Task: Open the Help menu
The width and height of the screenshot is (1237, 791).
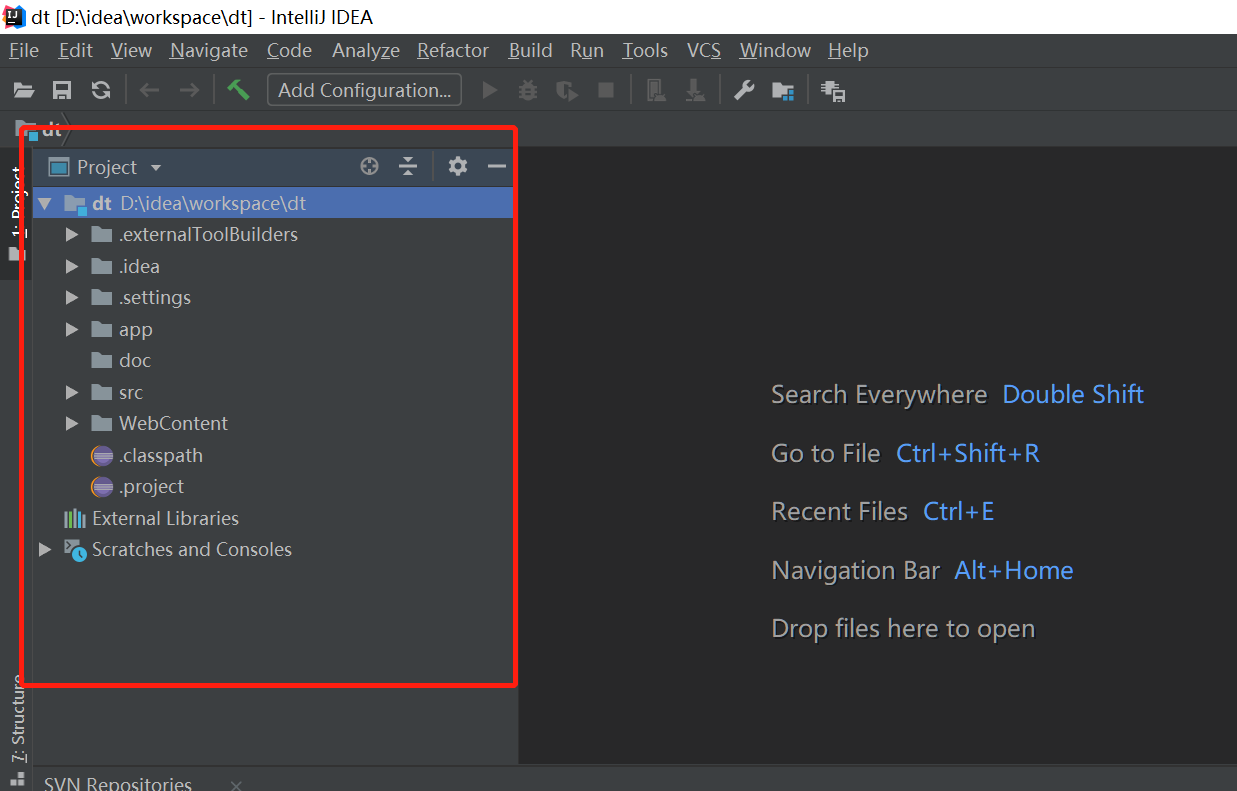Action: click(848, 50)
